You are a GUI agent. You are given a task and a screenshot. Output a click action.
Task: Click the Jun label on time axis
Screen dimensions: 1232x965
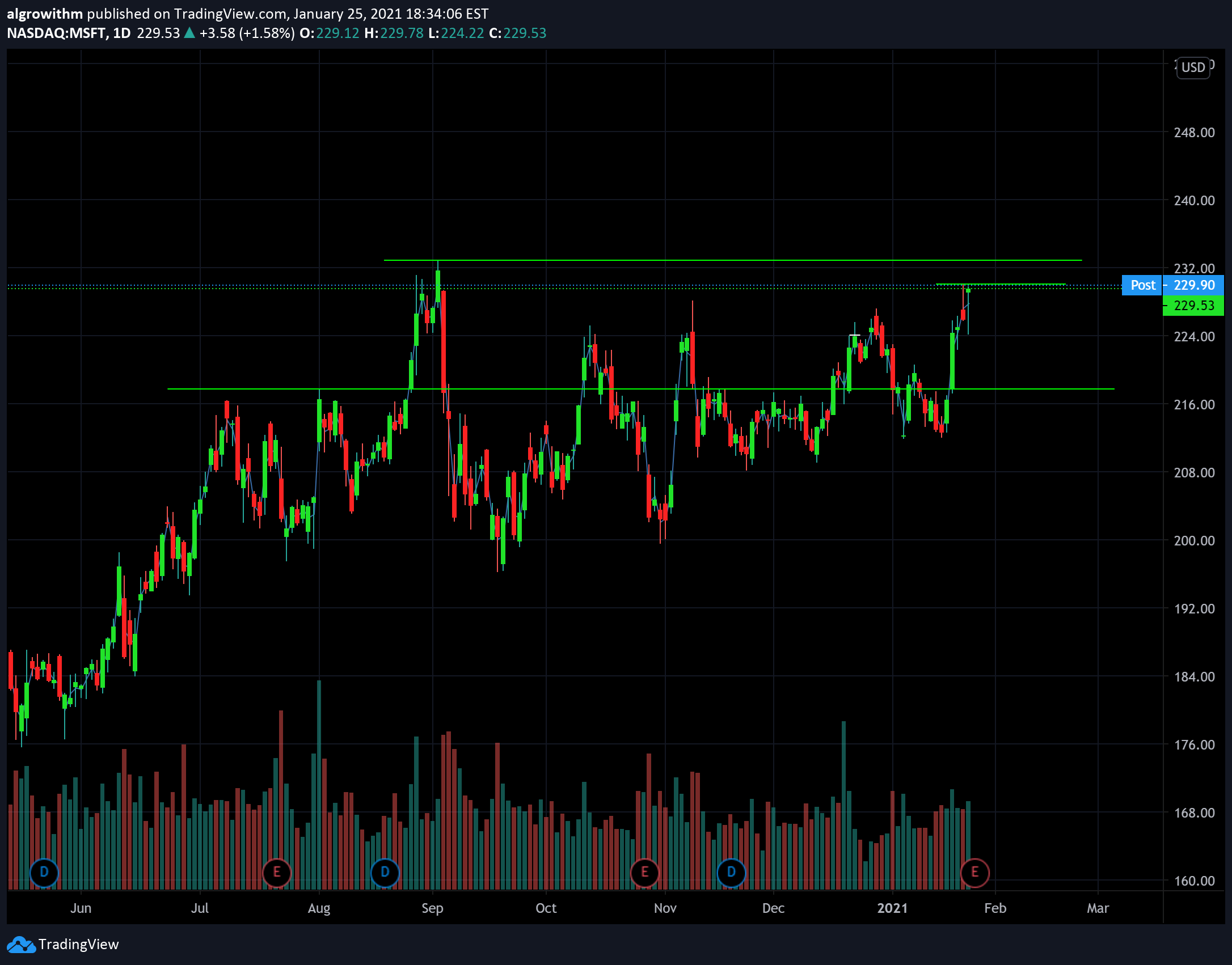(x=81, y=908)
